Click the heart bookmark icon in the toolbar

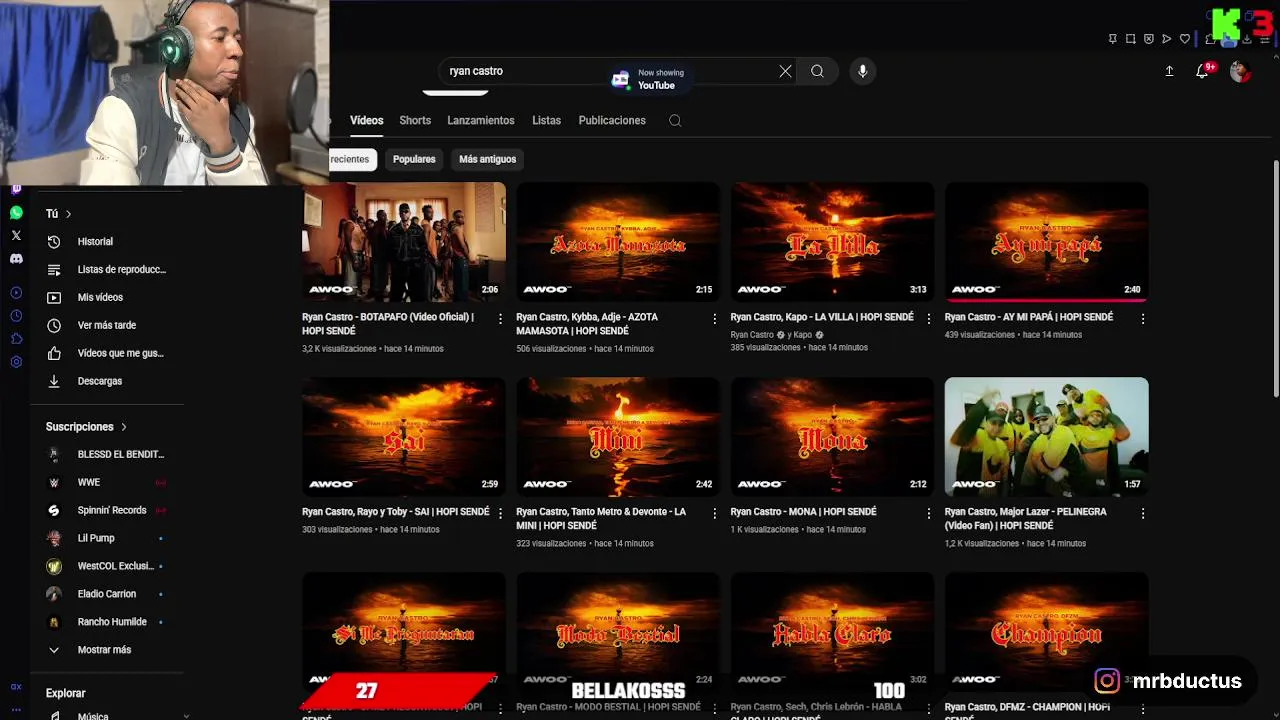click(1185, 39)
